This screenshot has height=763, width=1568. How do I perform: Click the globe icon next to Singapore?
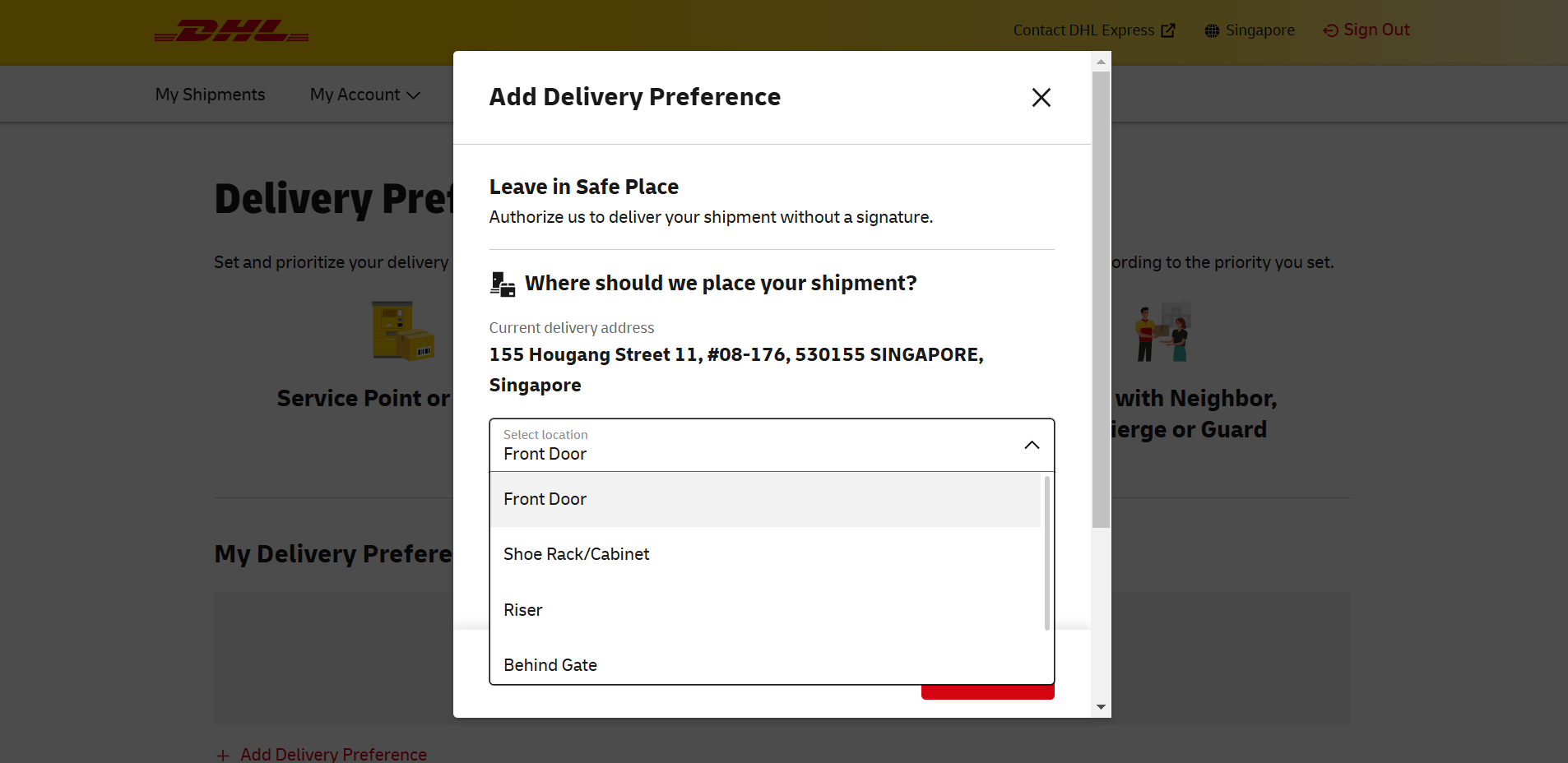tap(1211, 30)
